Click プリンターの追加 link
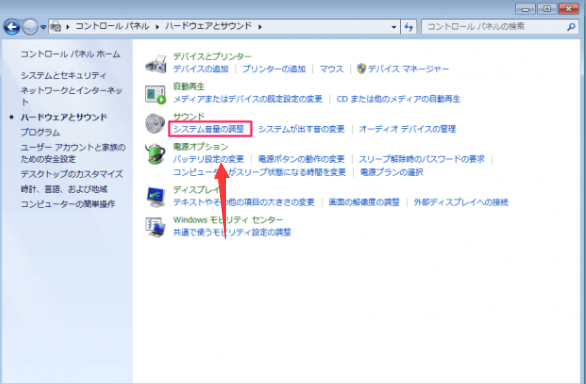 click(x=274, y=69)
